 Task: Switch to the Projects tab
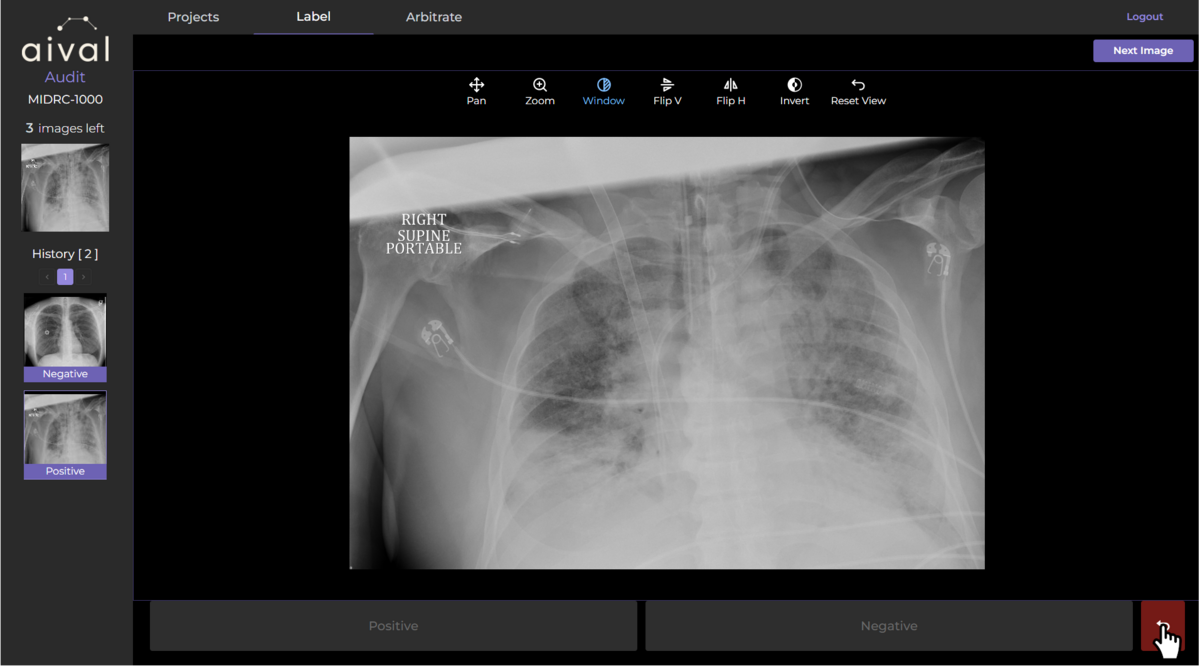(x=193, y=17)
